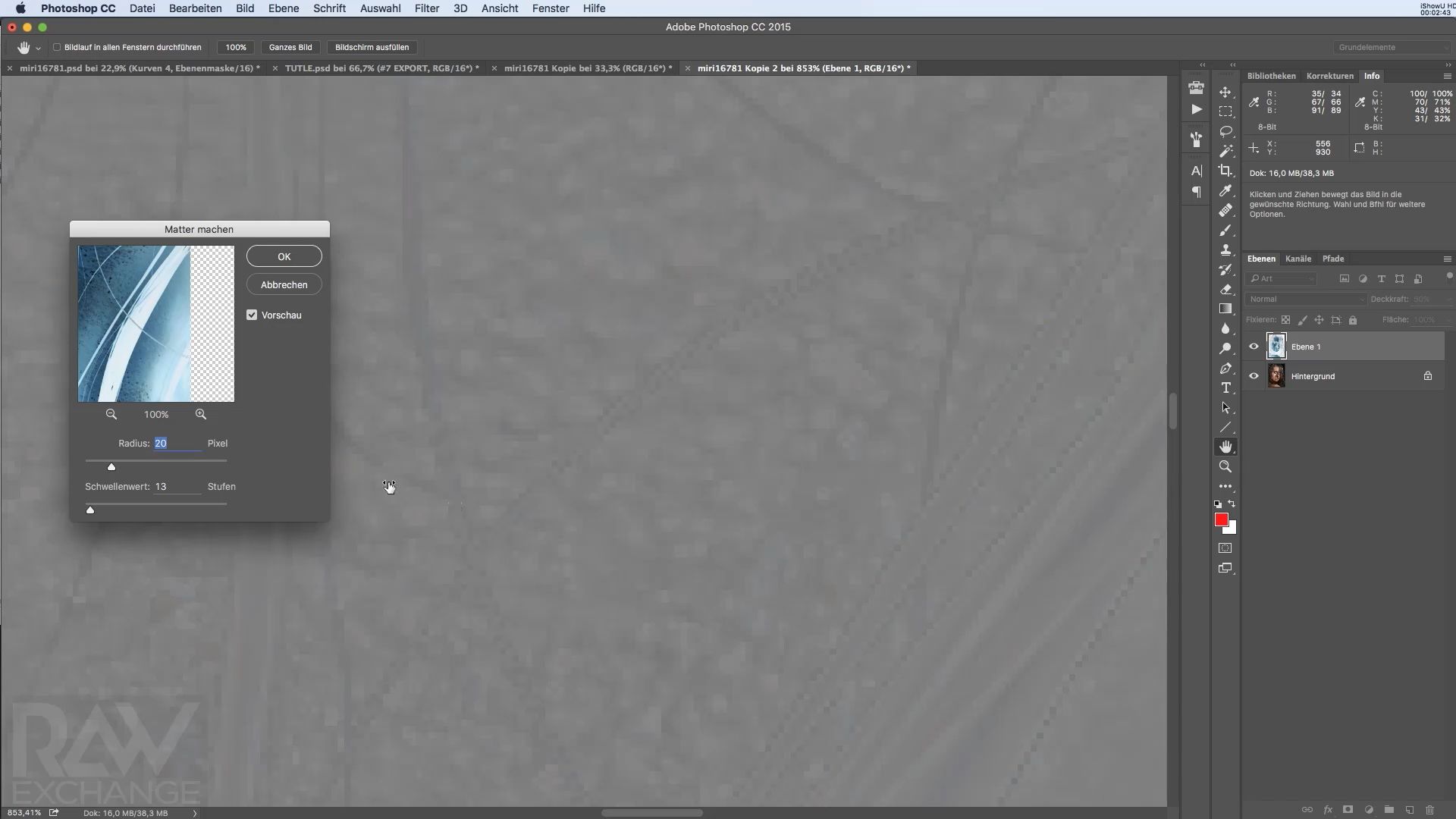Select the Crop tool
1456x819 pixels.
[x=1225, y=171]
